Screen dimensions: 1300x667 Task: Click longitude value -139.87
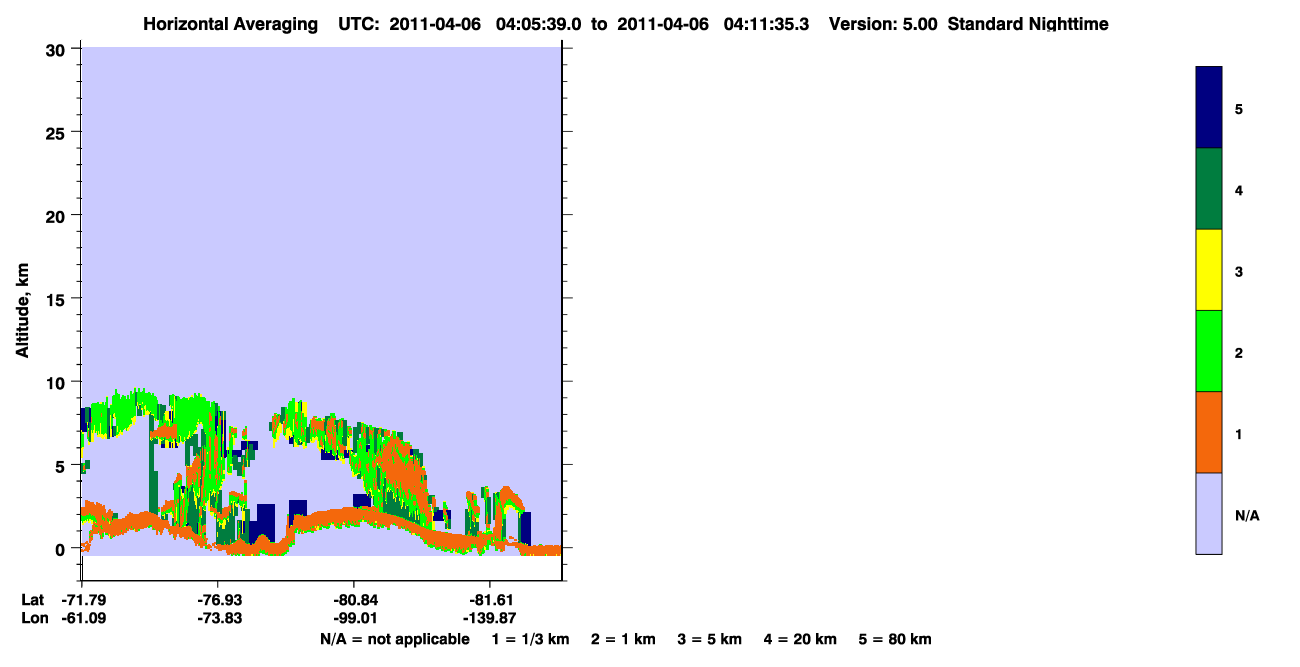click(490, 618)
